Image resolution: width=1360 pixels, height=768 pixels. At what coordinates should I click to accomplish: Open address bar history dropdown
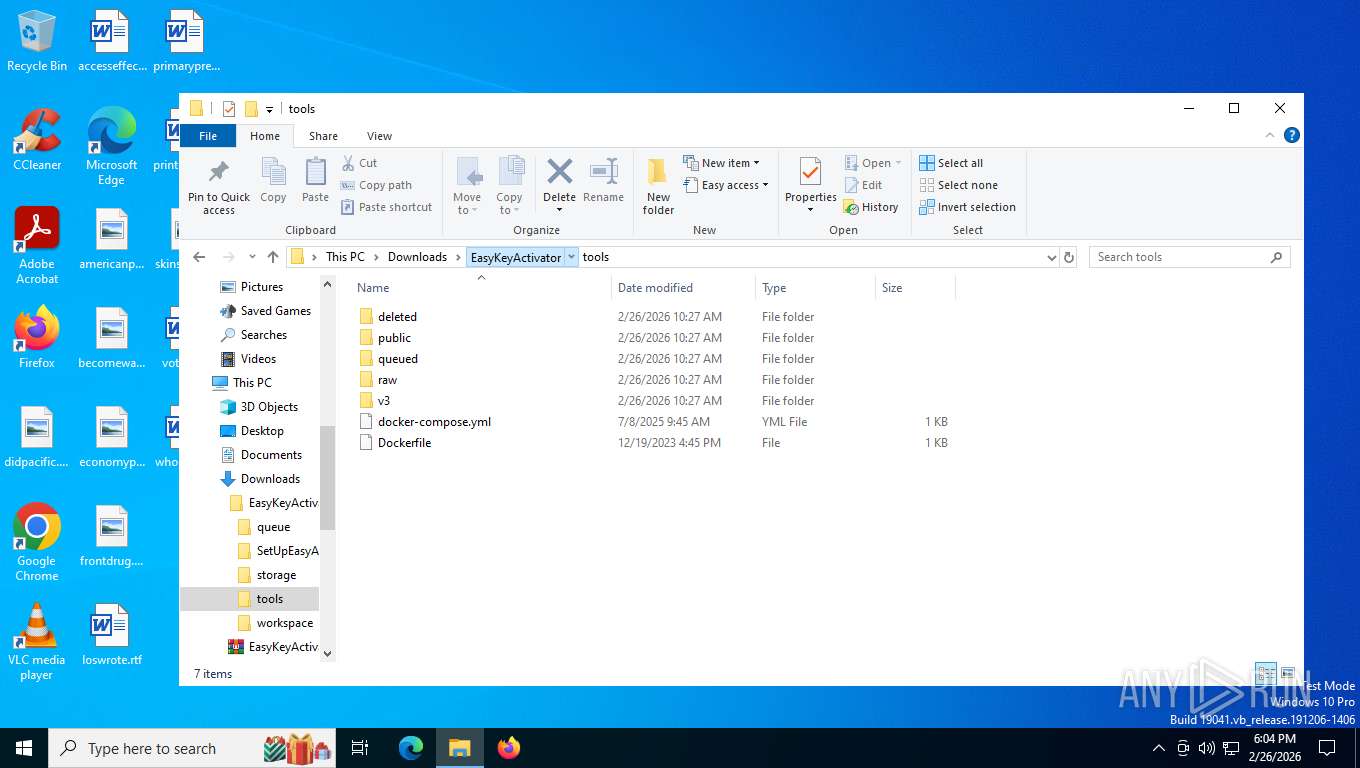[x=1051, y=257]
